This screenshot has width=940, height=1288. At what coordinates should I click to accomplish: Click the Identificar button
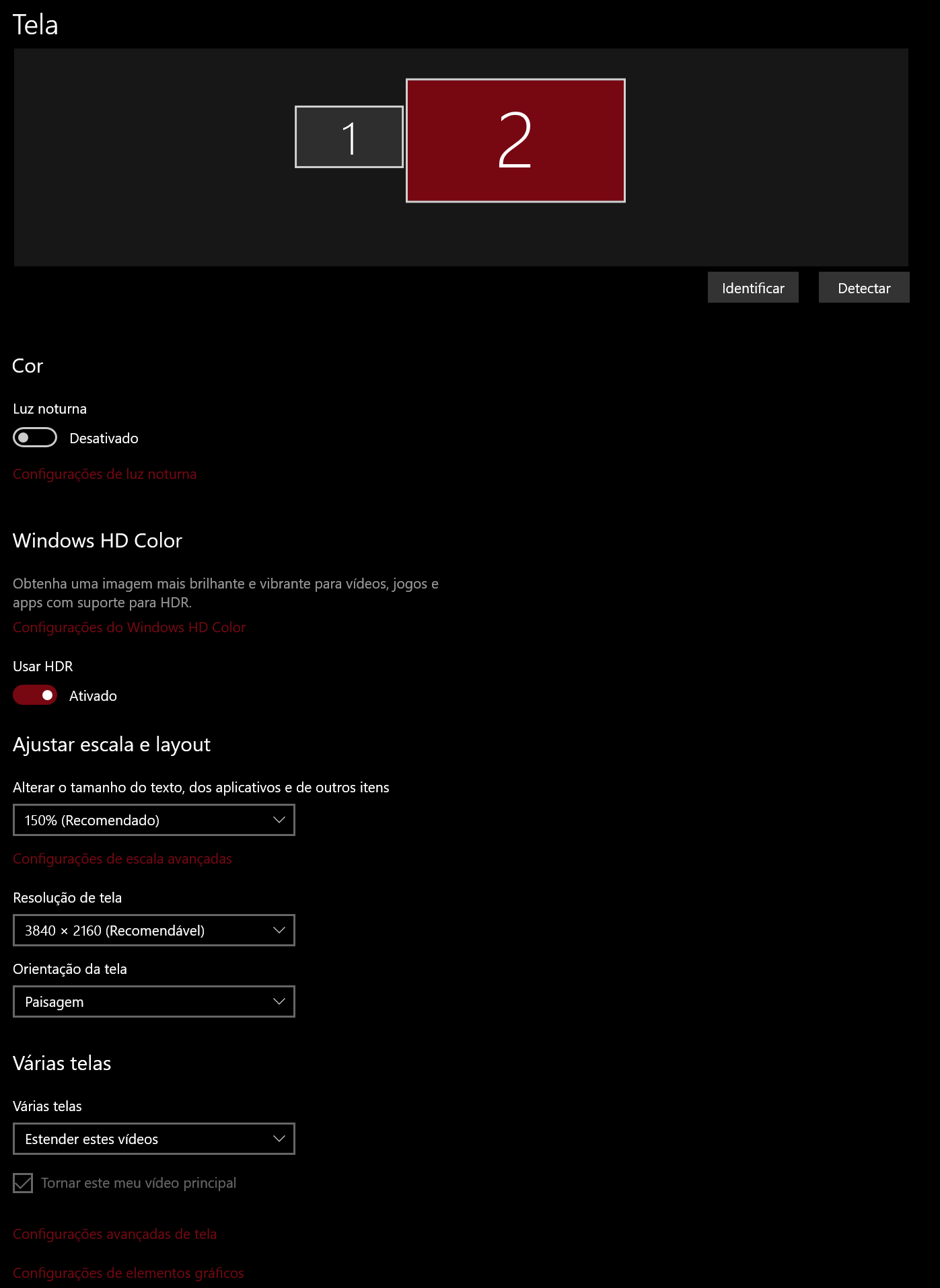[x=753, y=288]
